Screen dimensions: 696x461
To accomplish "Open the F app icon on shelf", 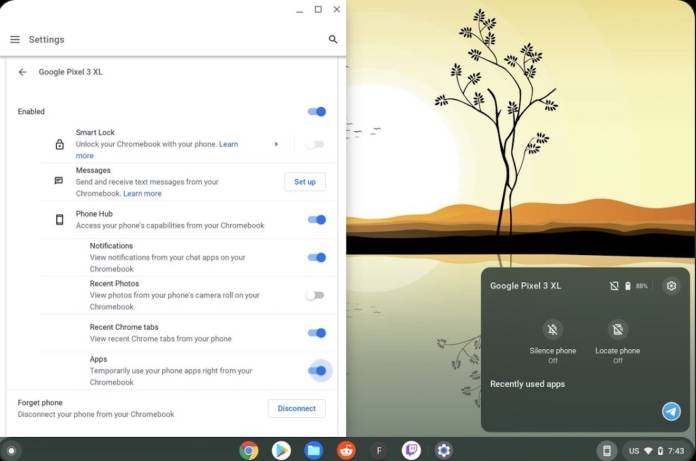I will click(379, 451).
